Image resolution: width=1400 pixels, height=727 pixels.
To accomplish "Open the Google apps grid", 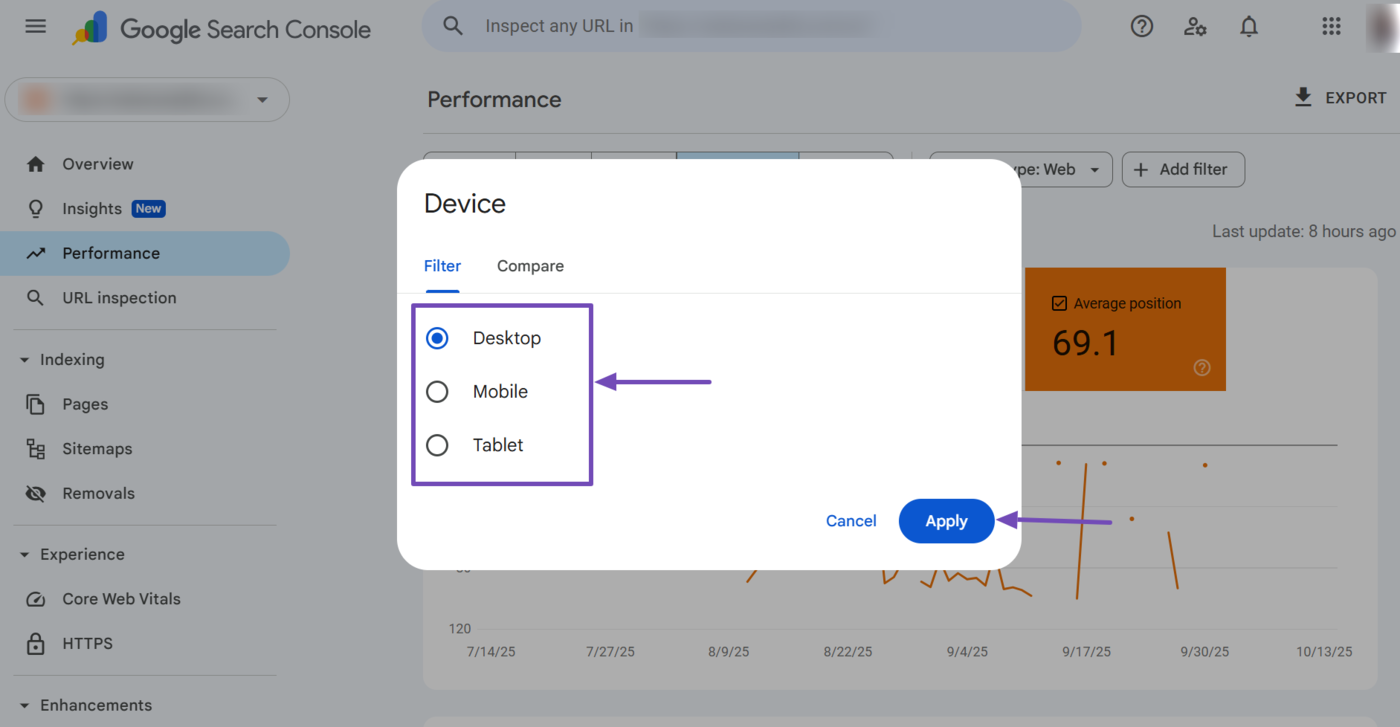I will pyautogui.click(x=1331, y=27).
